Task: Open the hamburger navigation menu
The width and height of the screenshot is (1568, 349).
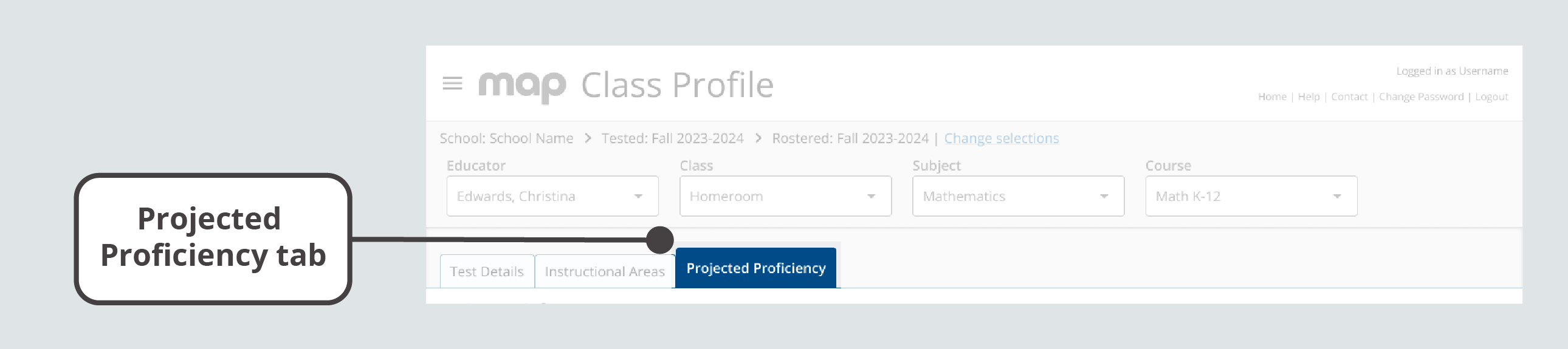Action: pyautogui.click(x=452, y=83)
